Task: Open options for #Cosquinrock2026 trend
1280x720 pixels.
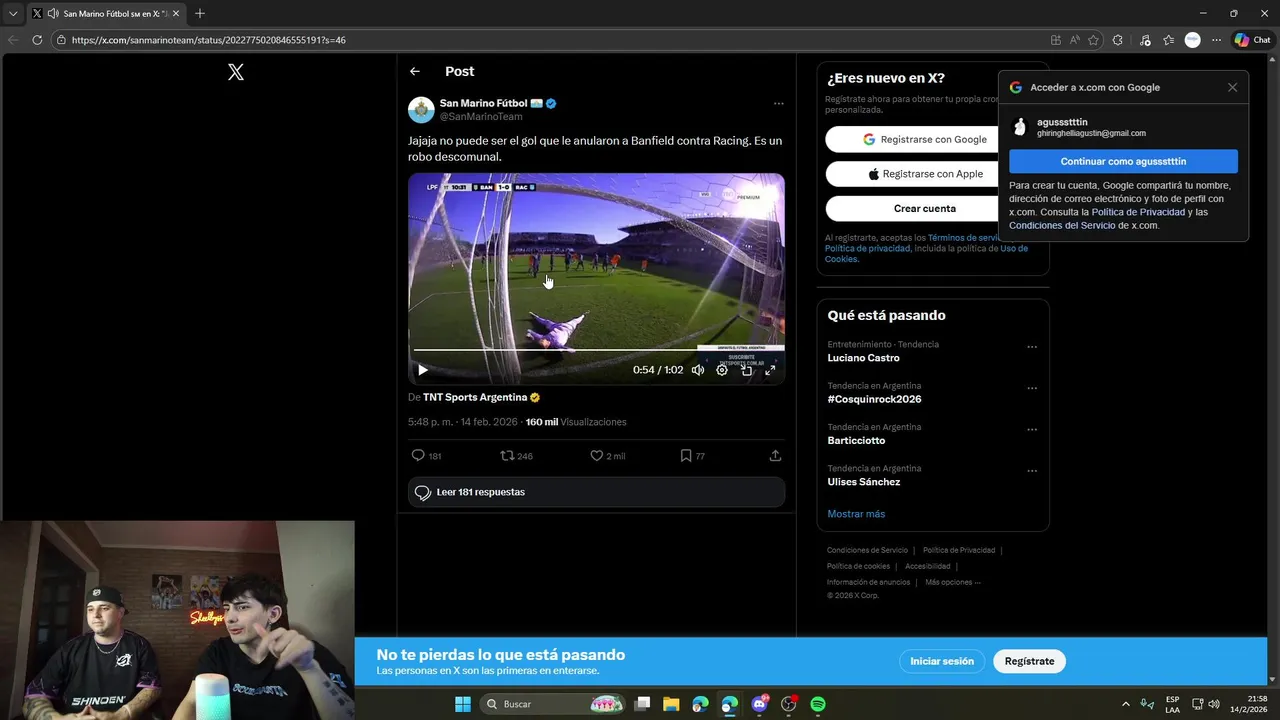Action: 1032,388
